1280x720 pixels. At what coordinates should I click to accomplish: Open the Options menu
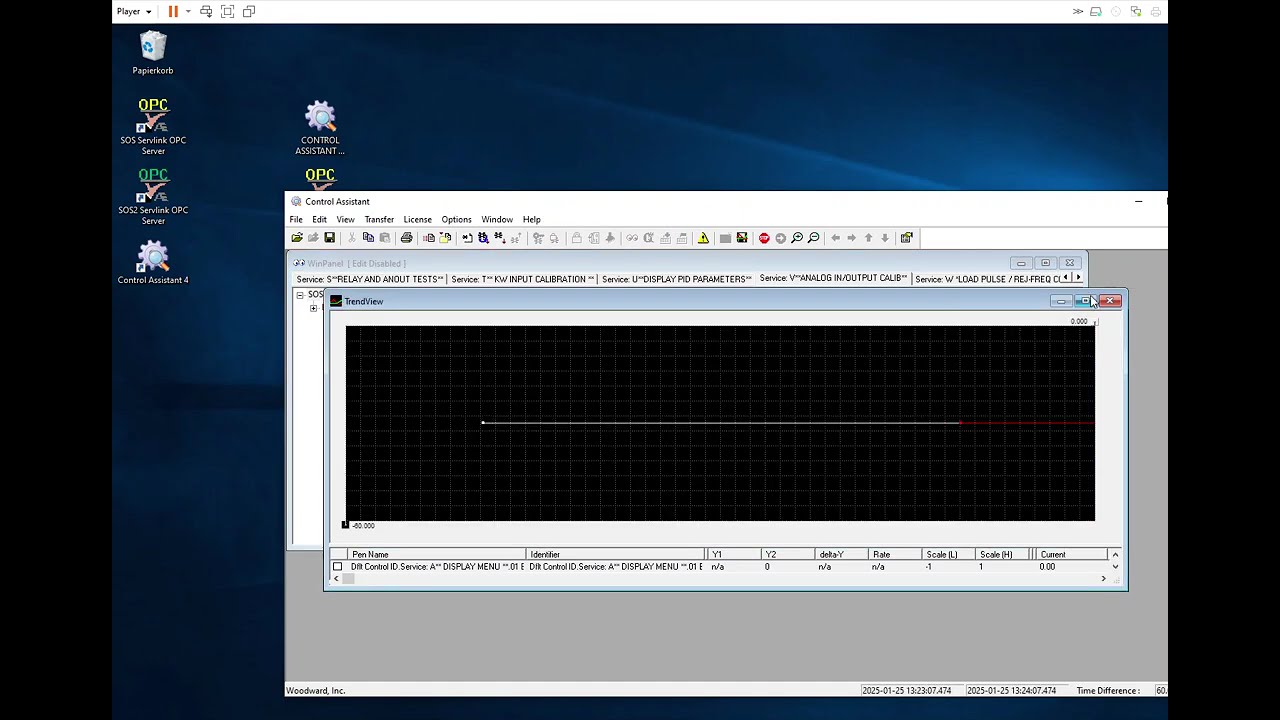pyautogui.click(x=456, y=219)
